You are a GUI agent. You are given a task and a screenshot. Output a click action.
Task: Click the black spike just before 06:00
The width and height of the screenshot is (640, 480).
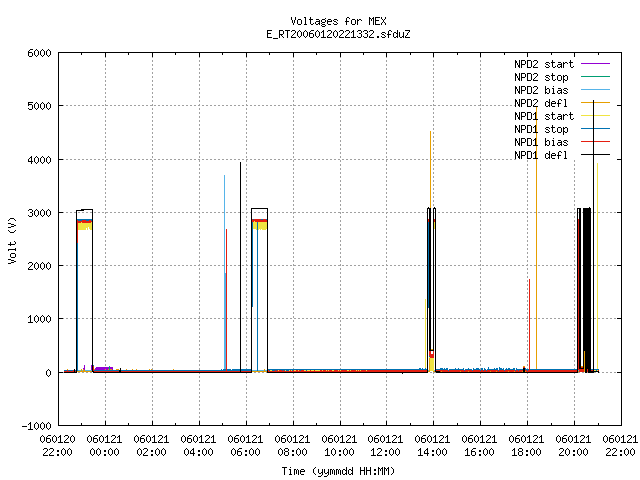click(x=240, y=265)
